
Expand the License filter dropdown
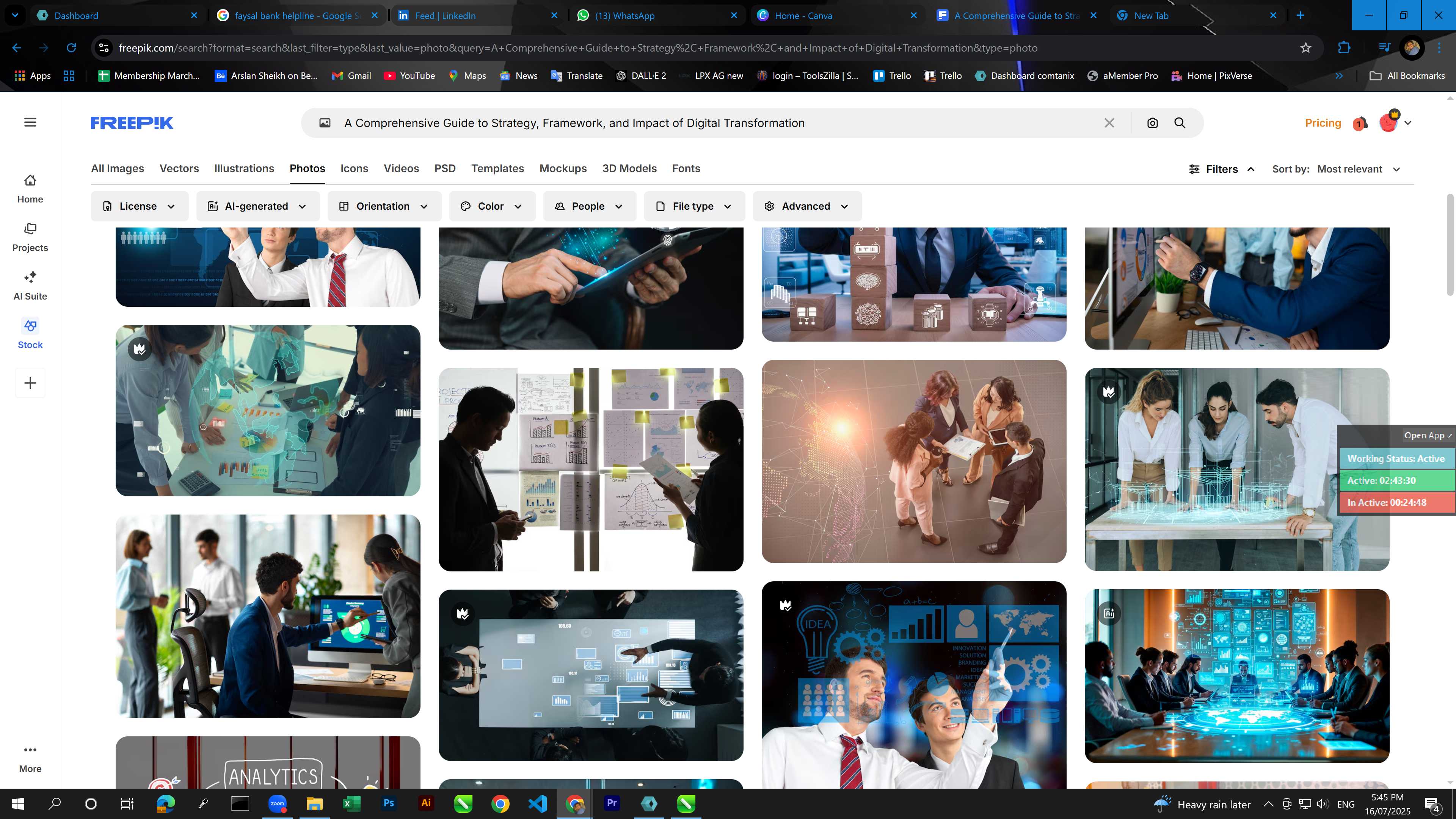pos(139,206)
